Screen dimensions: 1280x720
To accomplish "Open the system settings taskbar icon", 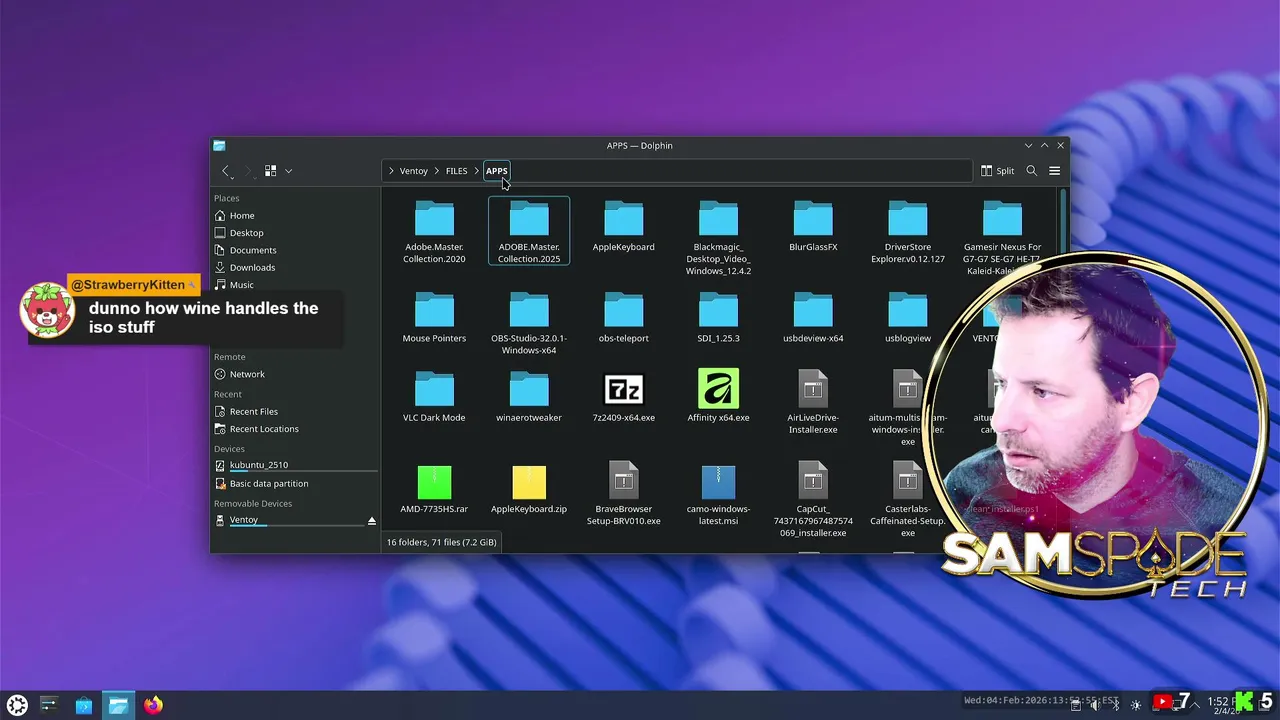I will pyautogui.click(x=49, y=705).
